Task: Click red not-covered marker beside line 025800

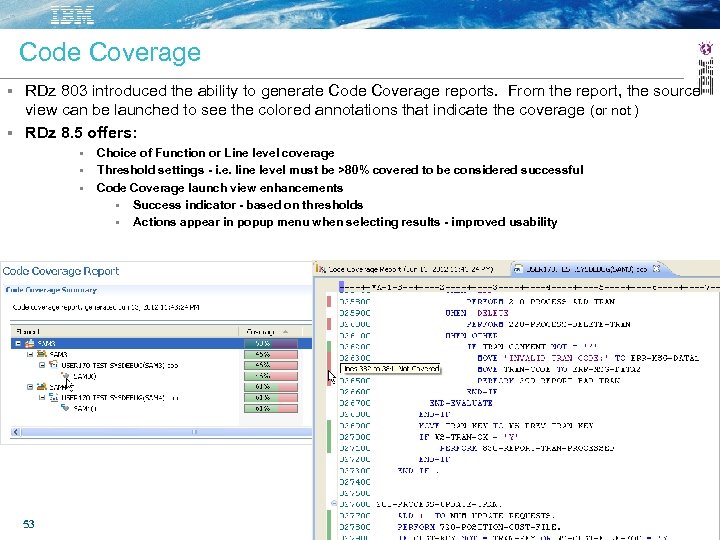Action: pyautogui.click(x=329, y=302)
